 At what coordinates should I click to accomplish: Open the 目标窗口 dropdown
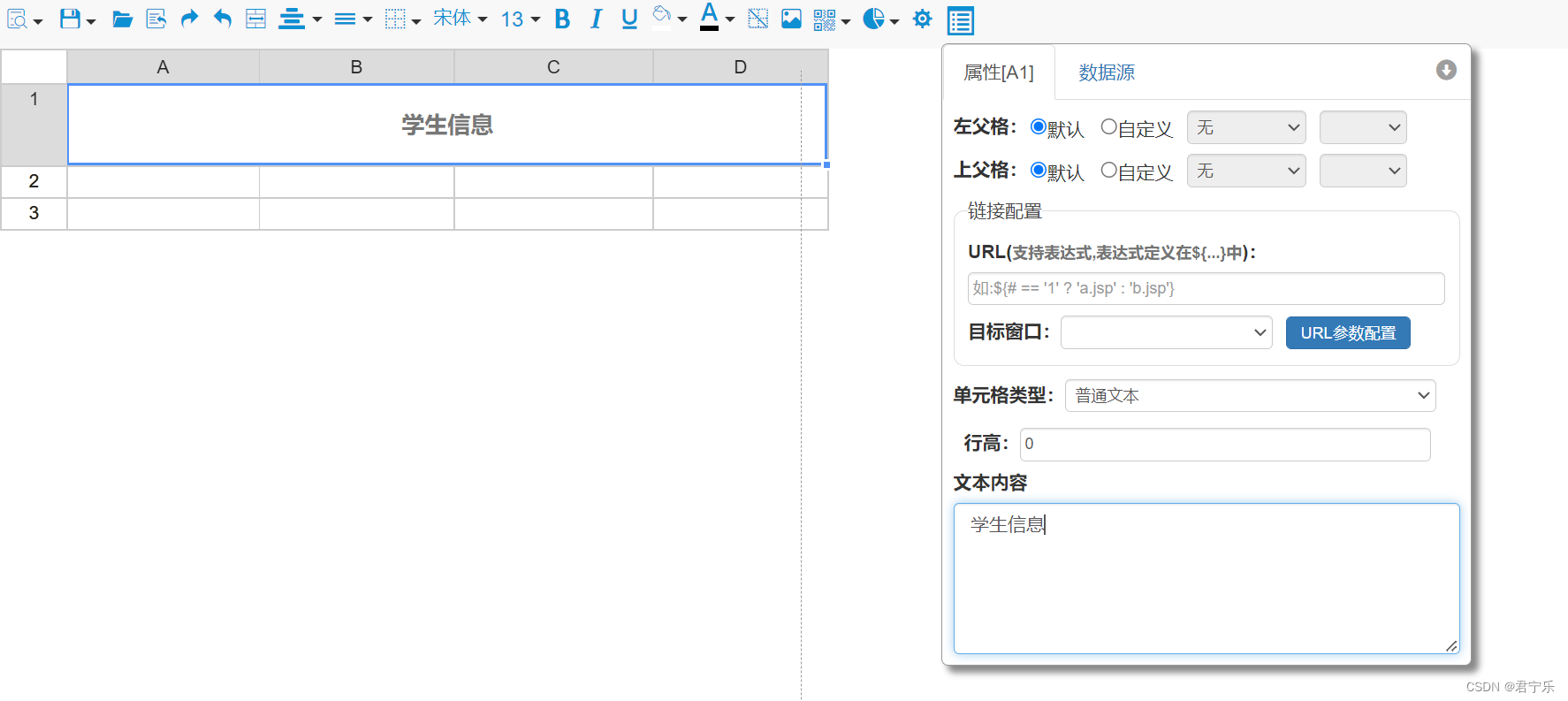coord(1167,332)
